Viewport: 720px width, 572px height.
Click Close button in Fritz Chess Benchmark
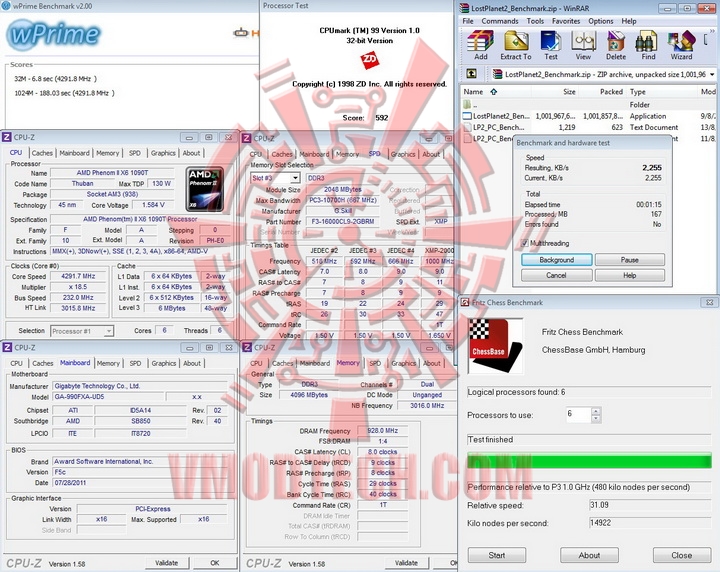click(x=681, y=555)
